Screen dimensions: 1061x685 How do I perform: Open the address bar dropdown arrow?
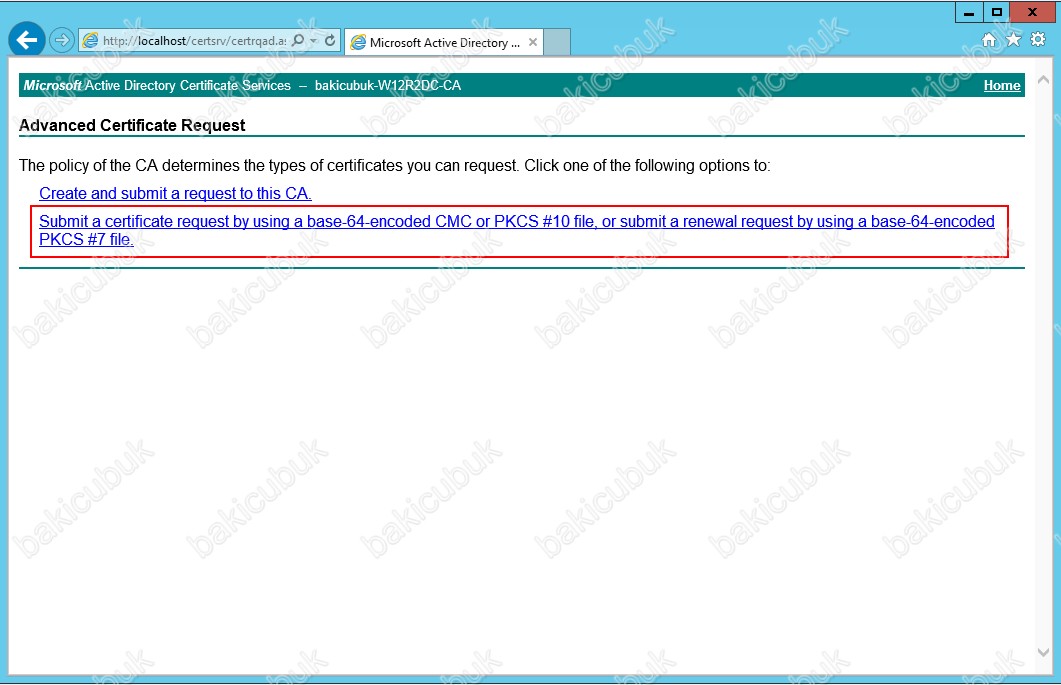tap(313, 41)
